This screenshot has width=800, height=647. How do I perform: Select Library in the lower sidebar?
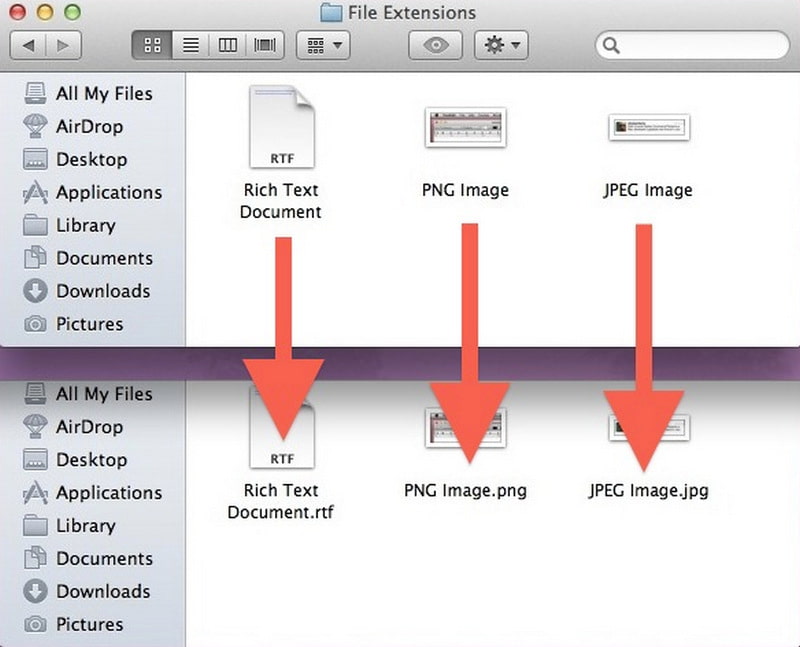(69, 526)
